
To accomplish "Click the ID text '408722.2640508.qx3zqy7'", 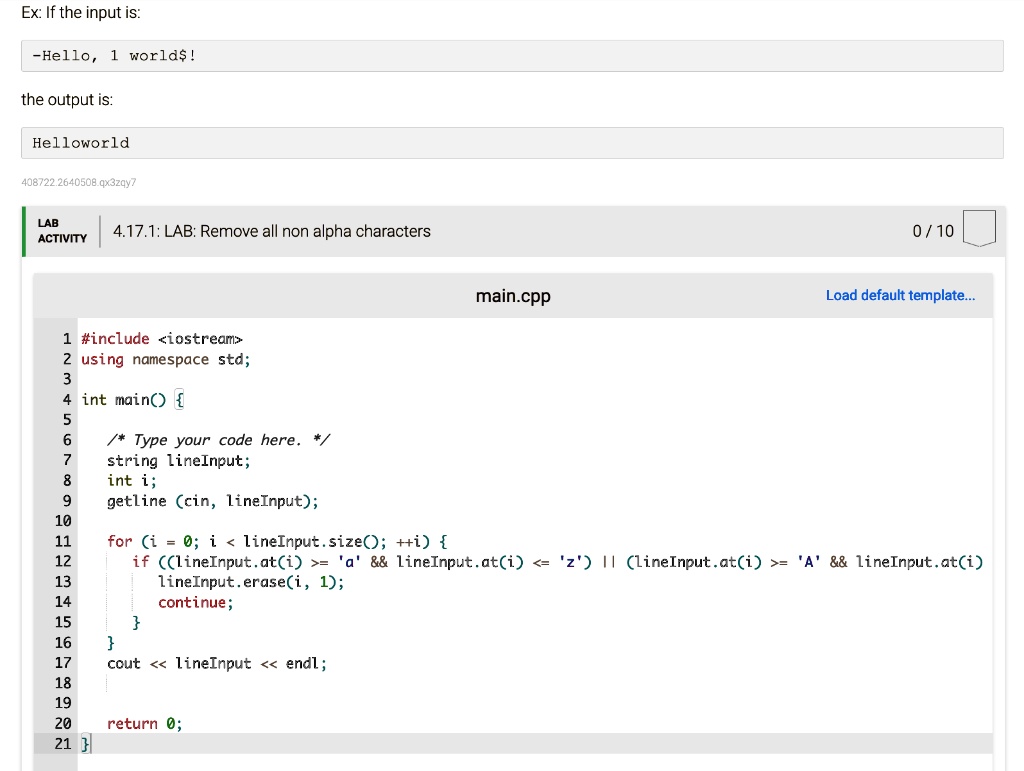I will coord(79,183).
